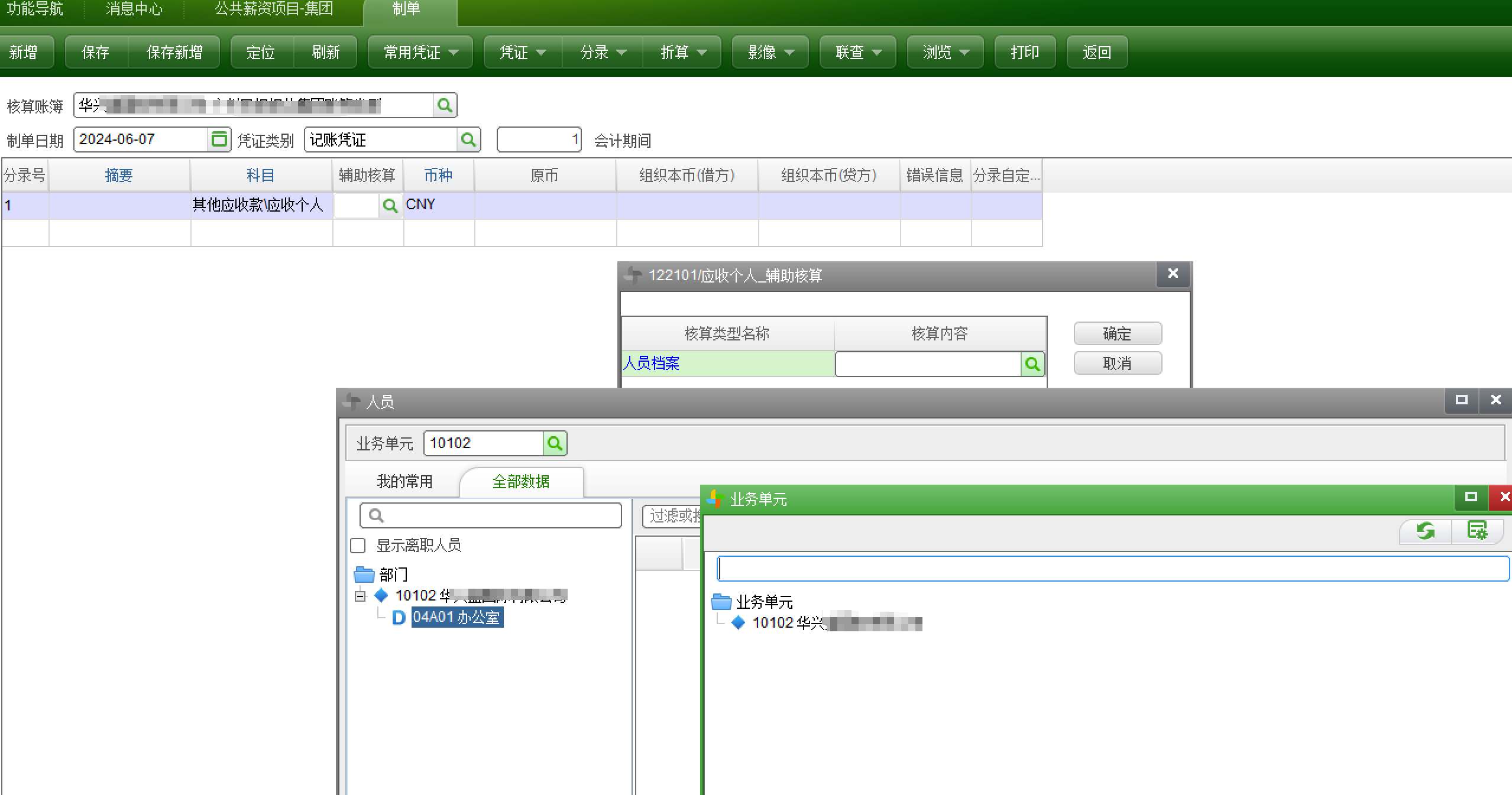Viewport: 1512px width, 795px height.
Task: Switch to 消息中心 tab
Action: pos(134,9)
